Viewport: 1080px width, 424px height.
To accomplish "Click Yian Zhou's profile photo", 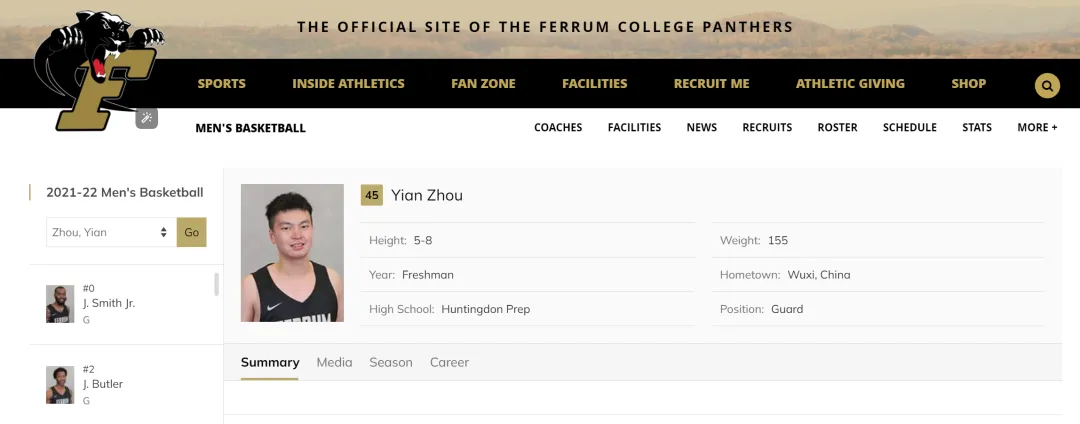I will 292,253.
